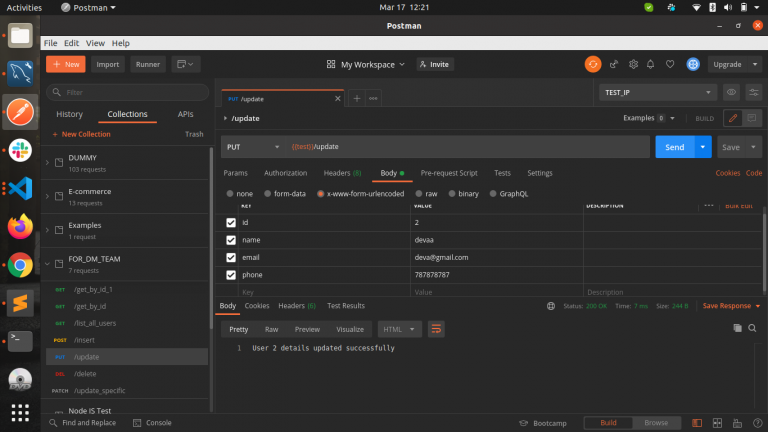The height and width of the screenshot is (432, 768).
Task: Uncheck the phone parameter checkbox
Action: (x=231, y=275)
